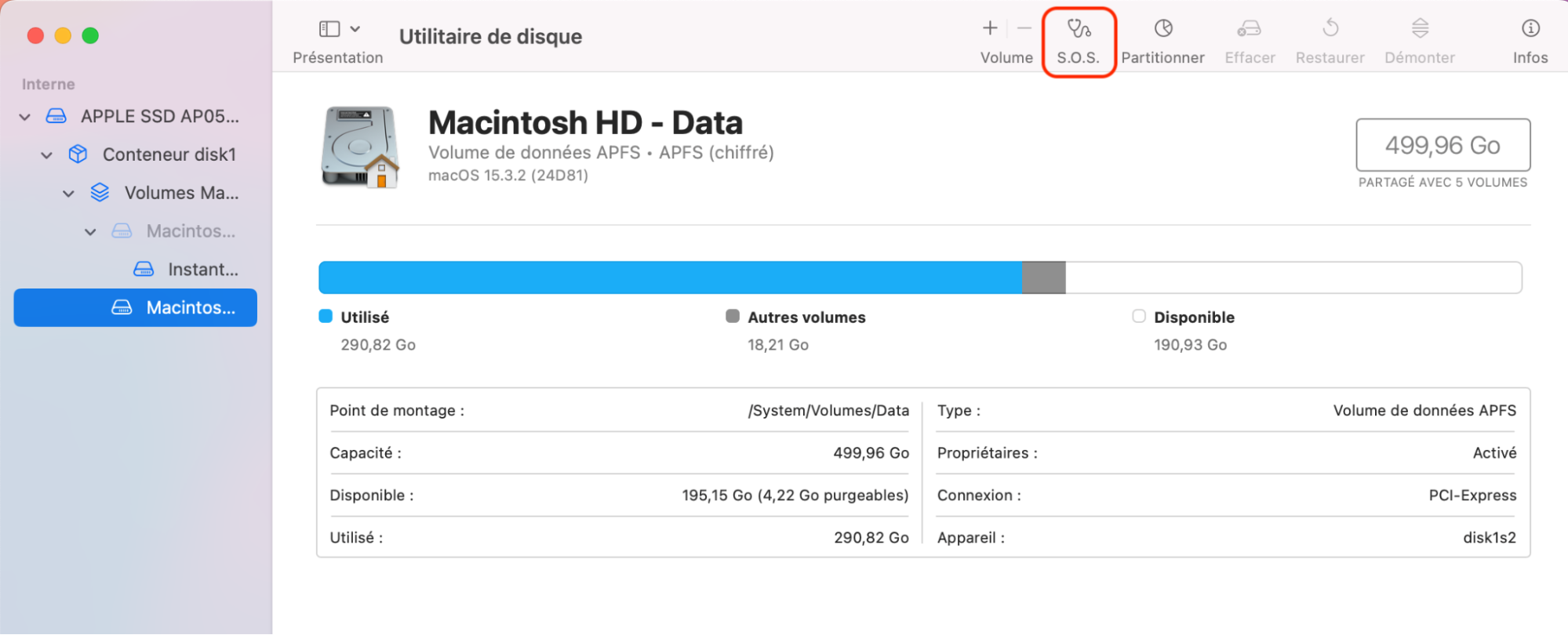Collapse the Volumes Ma... group chevron
Image resolution: width=1568 pixels, height=635 pixels.
pyautogui.click(x=69, y=194)
